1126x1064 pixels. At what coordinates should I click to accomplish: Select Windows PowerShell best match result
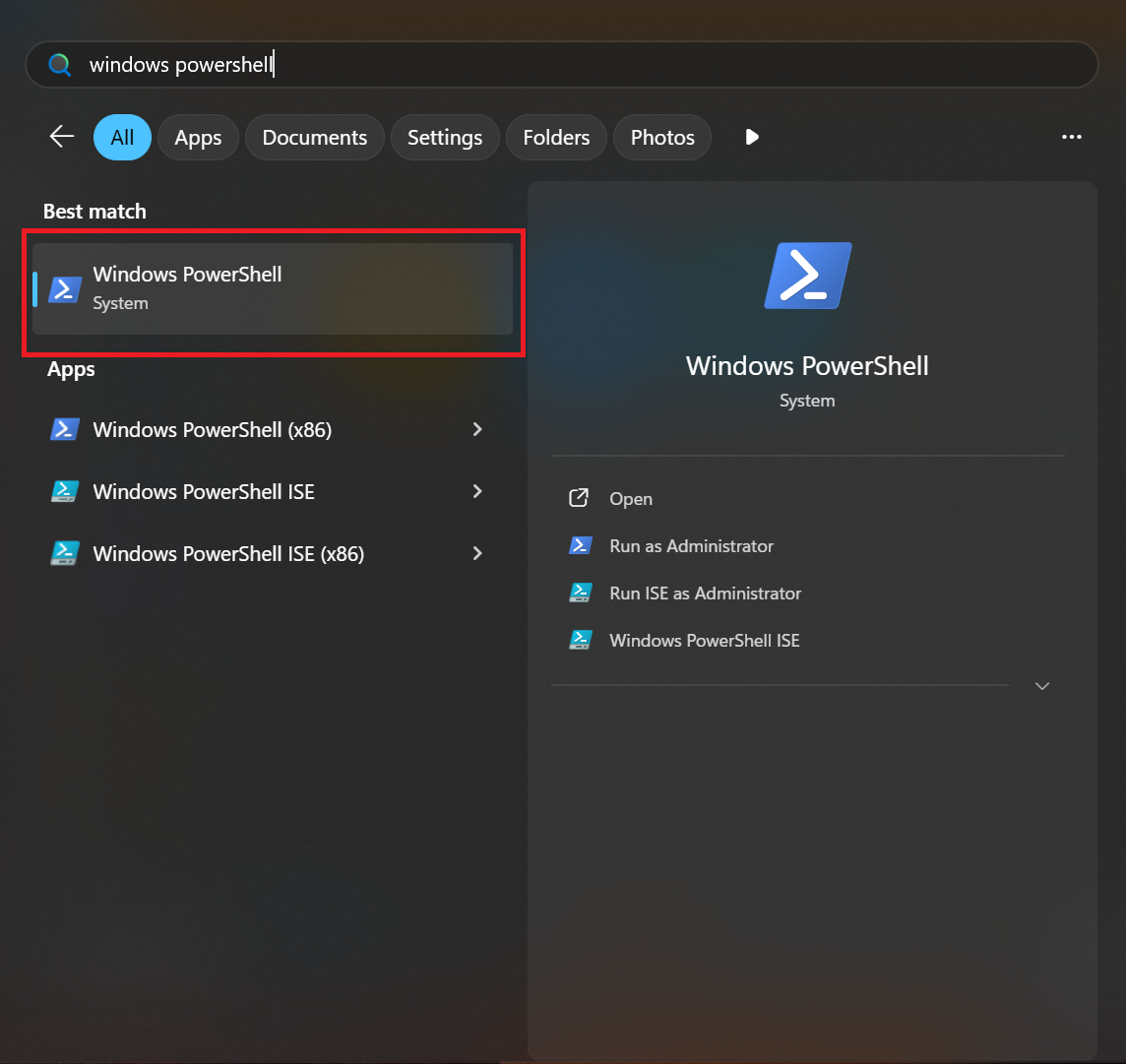point(273,288)
